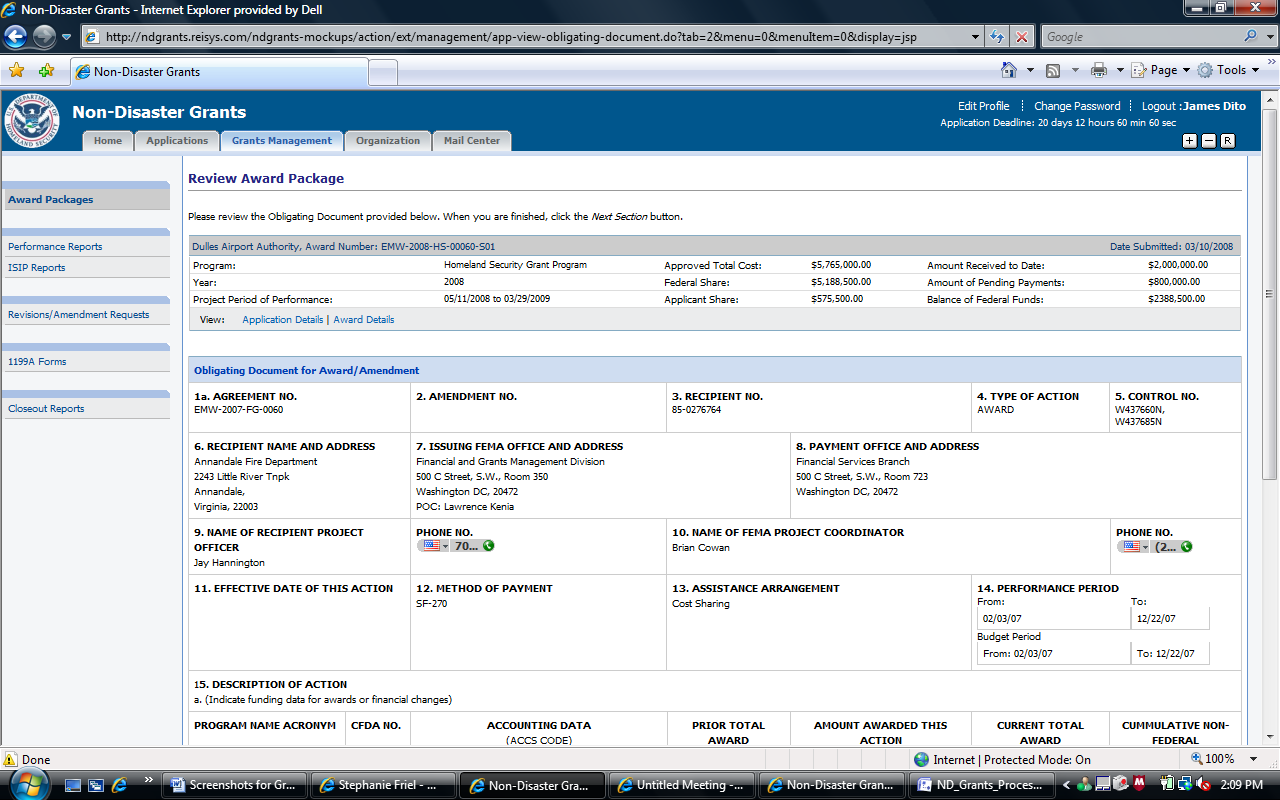Go to the Mail Center tab
The image size is (1280, 800).
[x=471, y=141]
